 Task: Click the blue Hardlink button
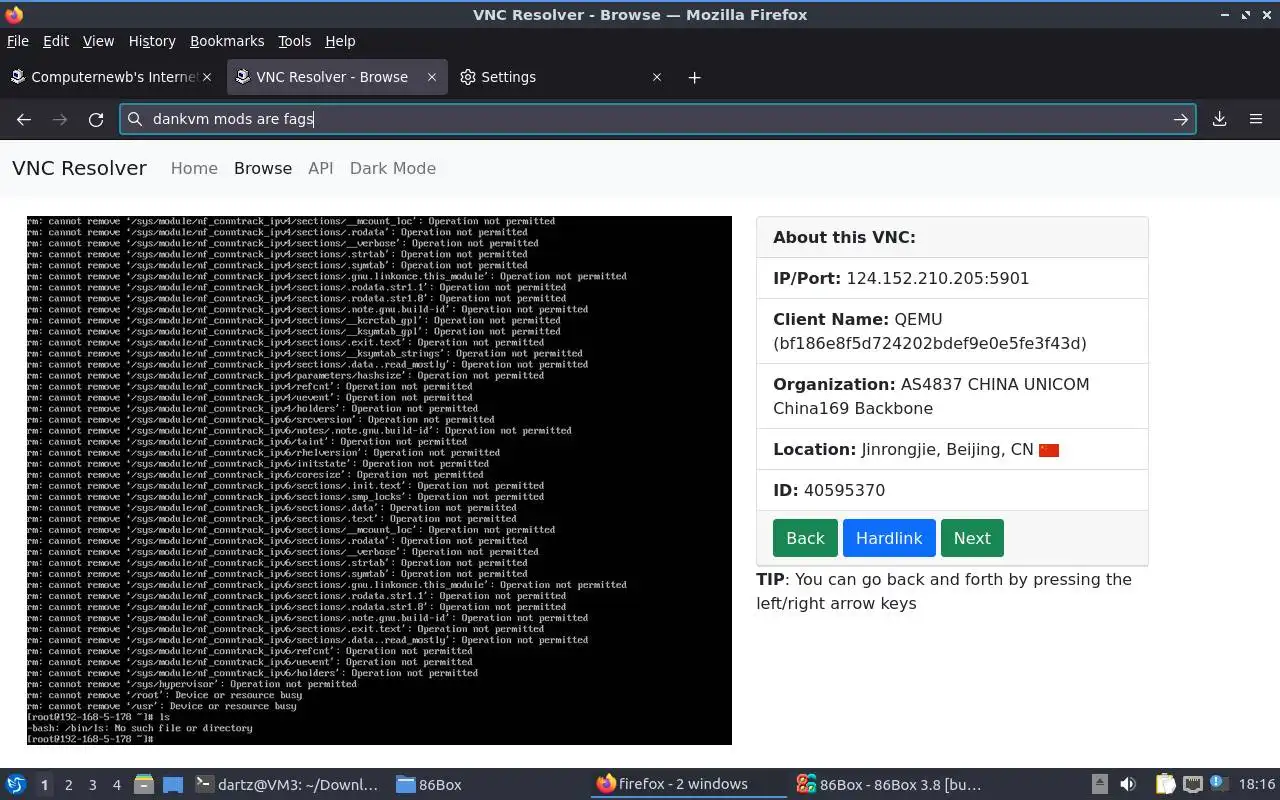coord(889,538)
